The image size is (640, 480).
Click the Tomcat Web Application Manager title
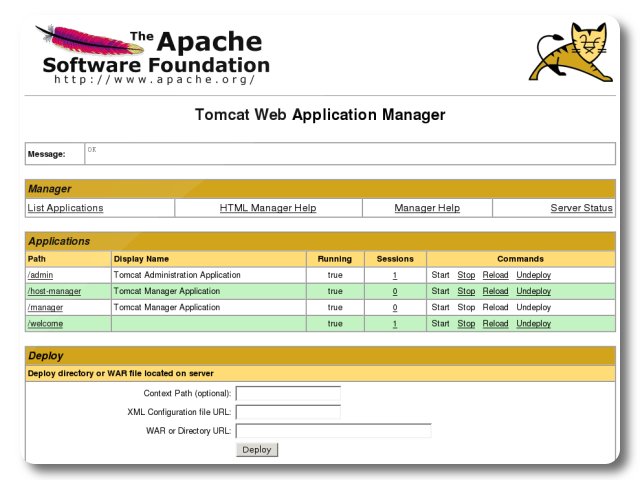click(320, 115)
